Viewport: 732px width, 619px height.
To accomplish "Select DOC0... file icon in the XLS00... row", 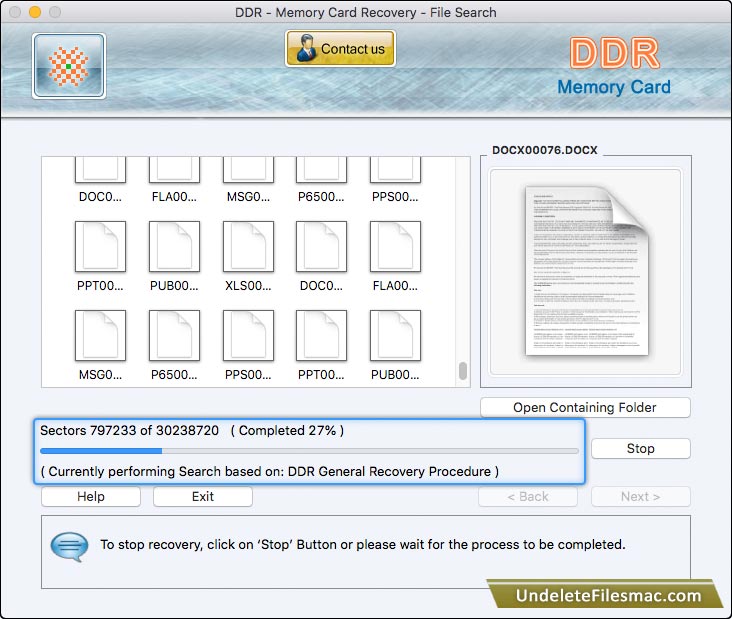I will pyautogui.click(x=321, y=246).
